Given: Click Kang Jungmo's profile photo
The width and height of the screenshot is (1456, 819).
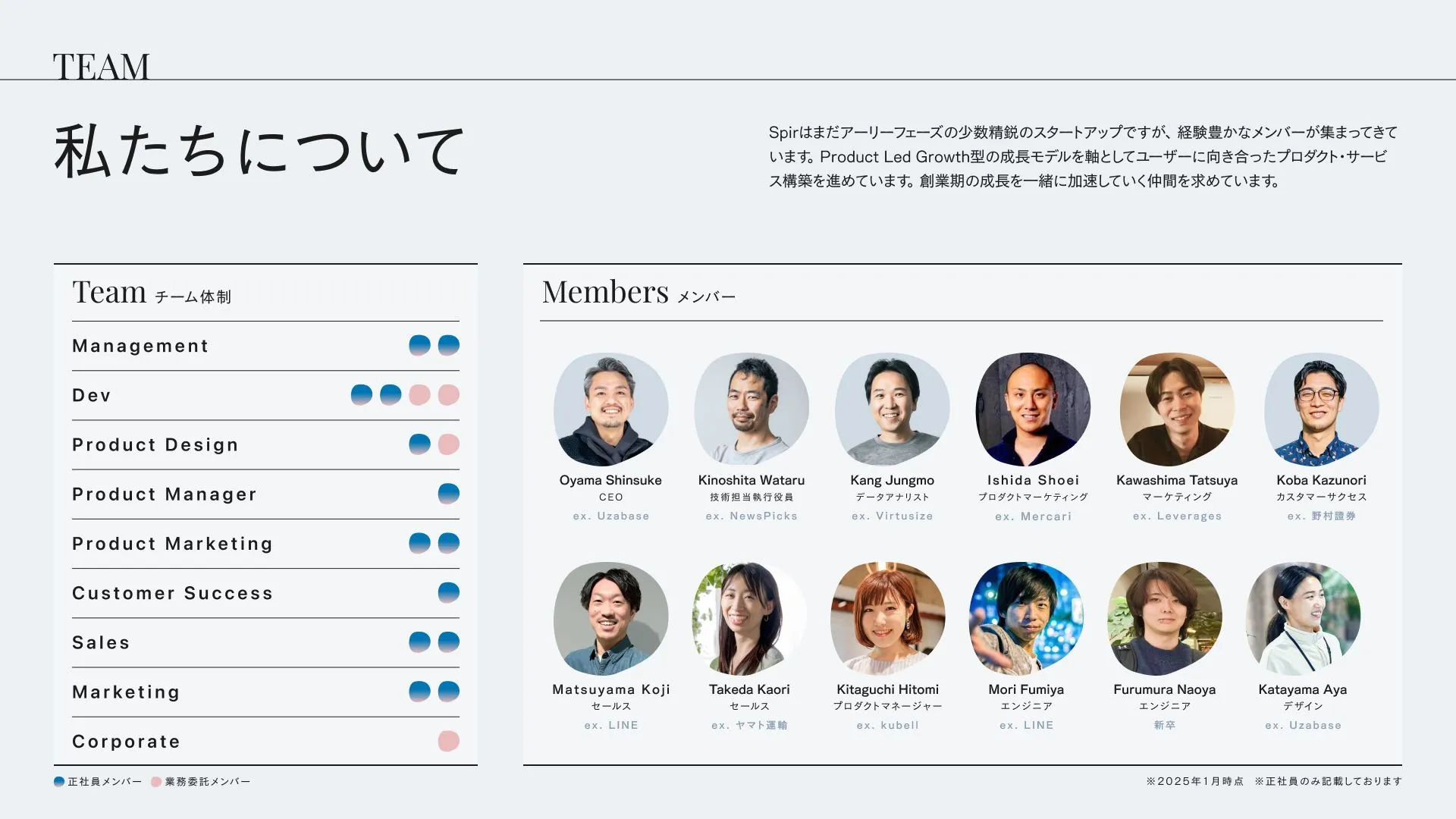Looking at the screenshot, I should 893,409.
